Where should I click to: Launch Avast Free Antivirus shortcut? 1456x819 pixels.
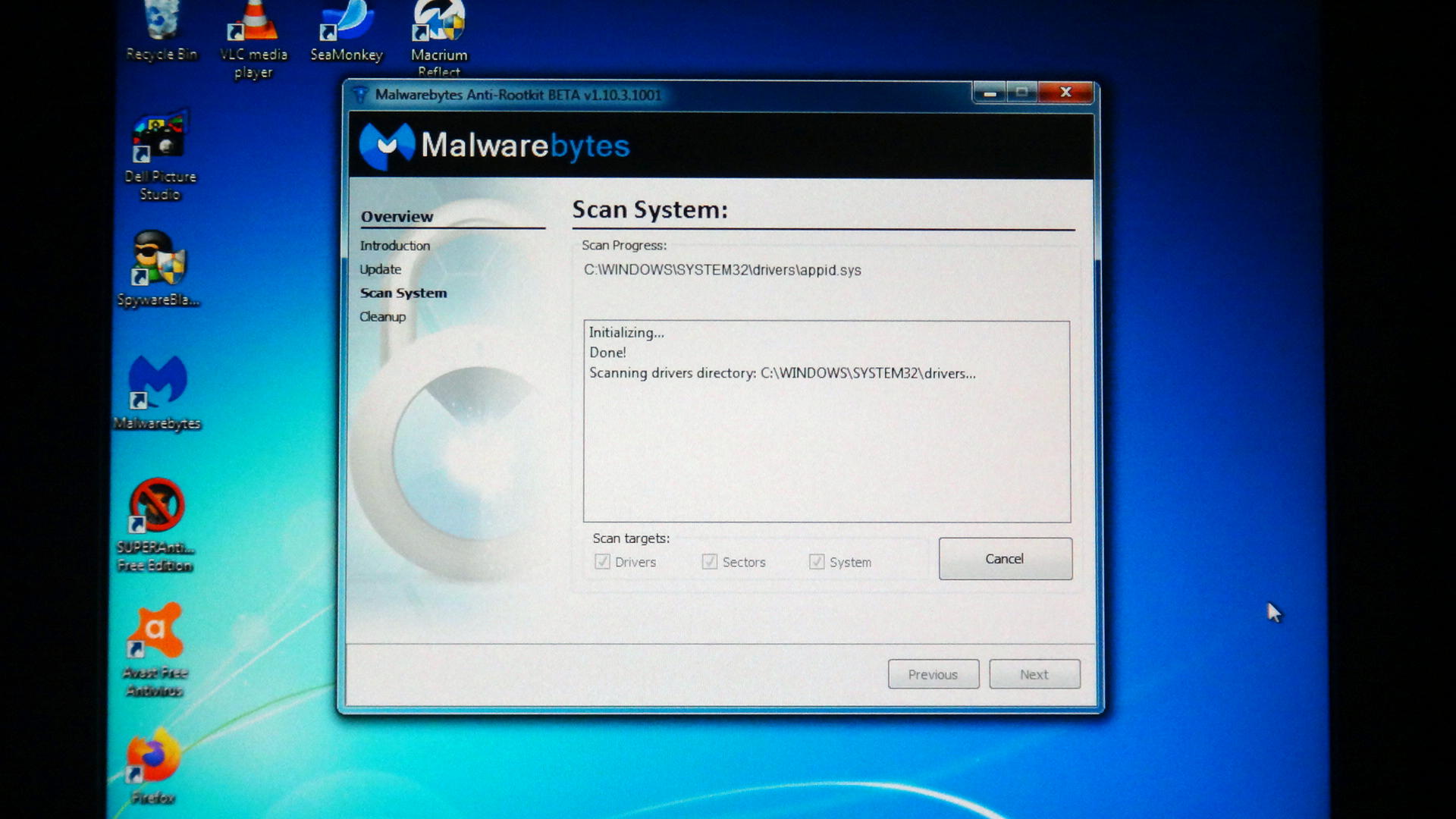[155, 650]
